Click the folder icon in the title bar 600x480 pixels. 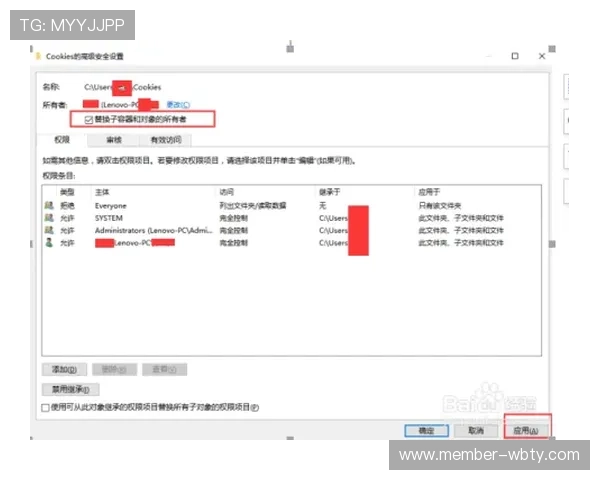tap(38, 56)
